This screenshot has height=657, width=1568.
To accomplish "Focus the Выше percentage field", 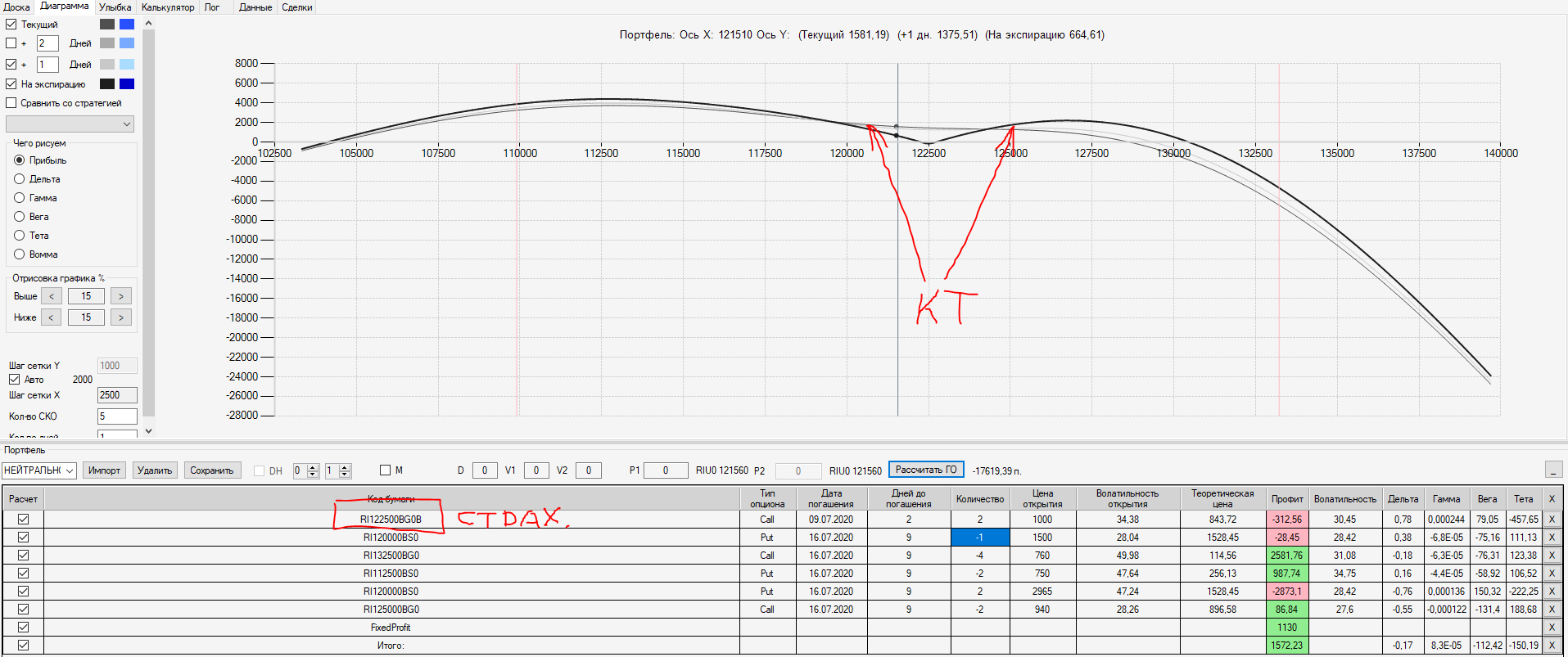I will click(x=86, y=296).
